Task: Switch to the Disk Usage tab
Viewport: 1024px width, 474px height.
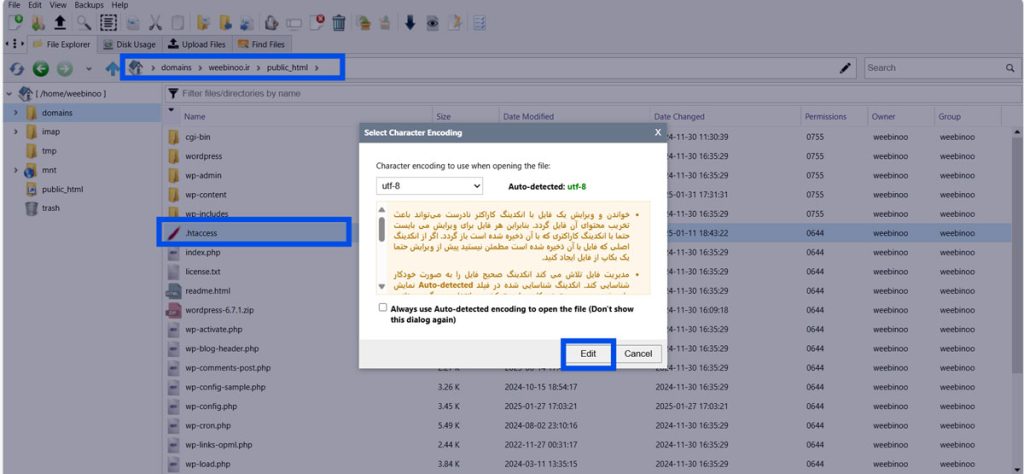Action: click(x=129, y=44)
